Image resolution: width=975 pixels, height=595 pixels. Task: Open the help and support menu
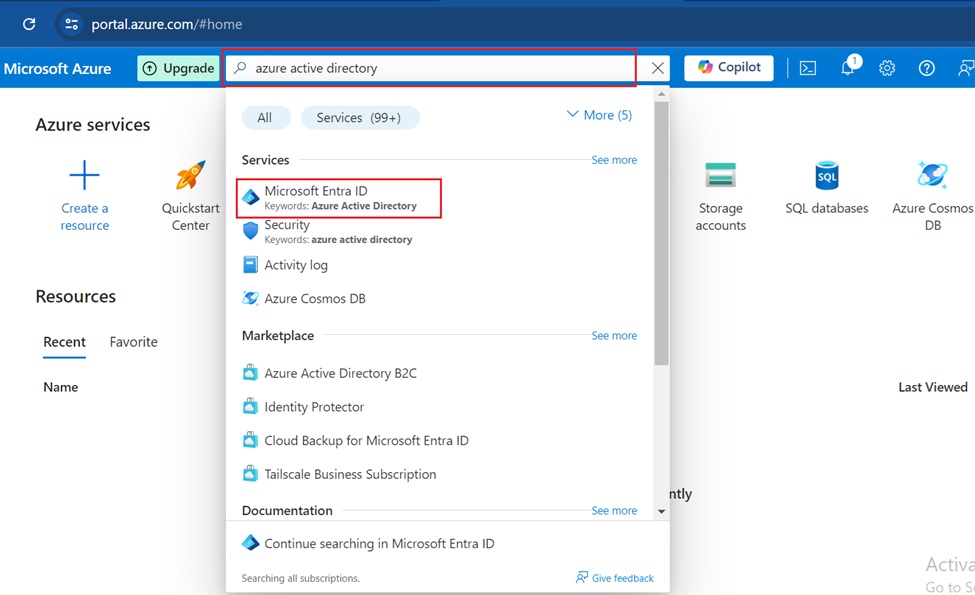coord(926,67)
